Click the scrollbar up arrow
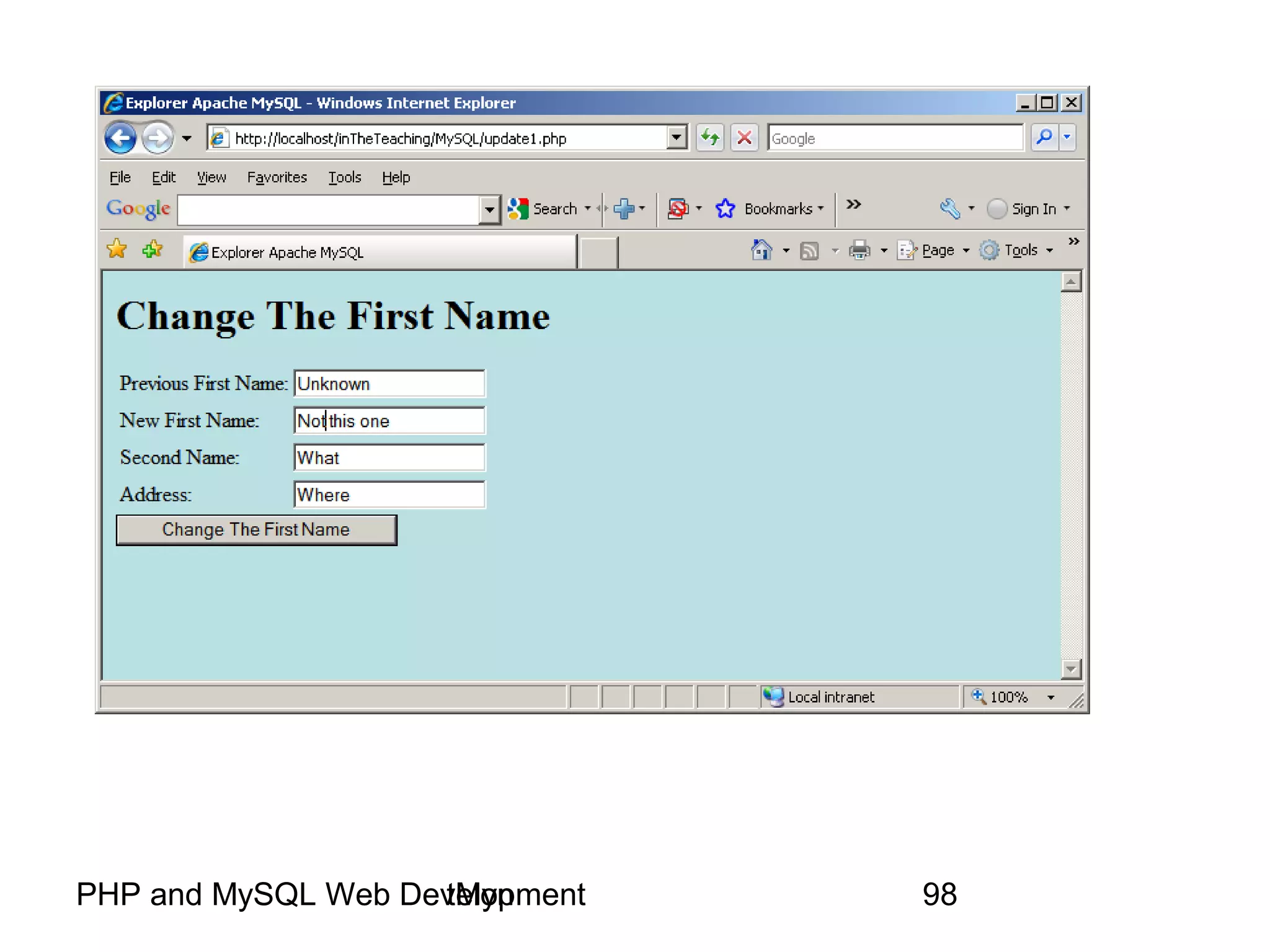The width and height of the screenshot is (1270, 952). 1071,281
